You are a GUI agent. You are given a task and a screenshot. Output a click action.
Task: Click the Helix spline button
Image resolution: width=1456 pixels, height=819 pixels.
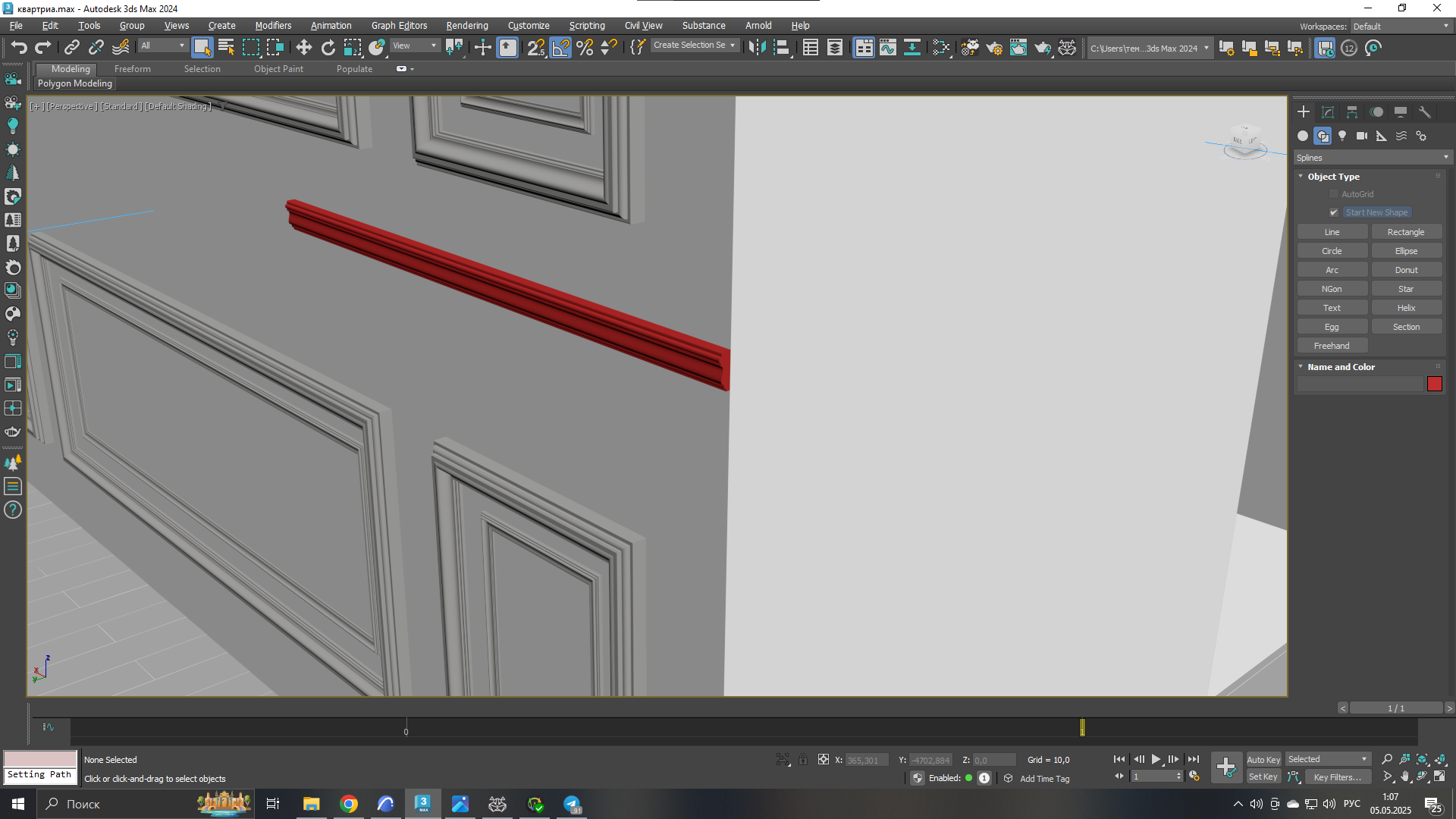click(x=1406, y=308)
